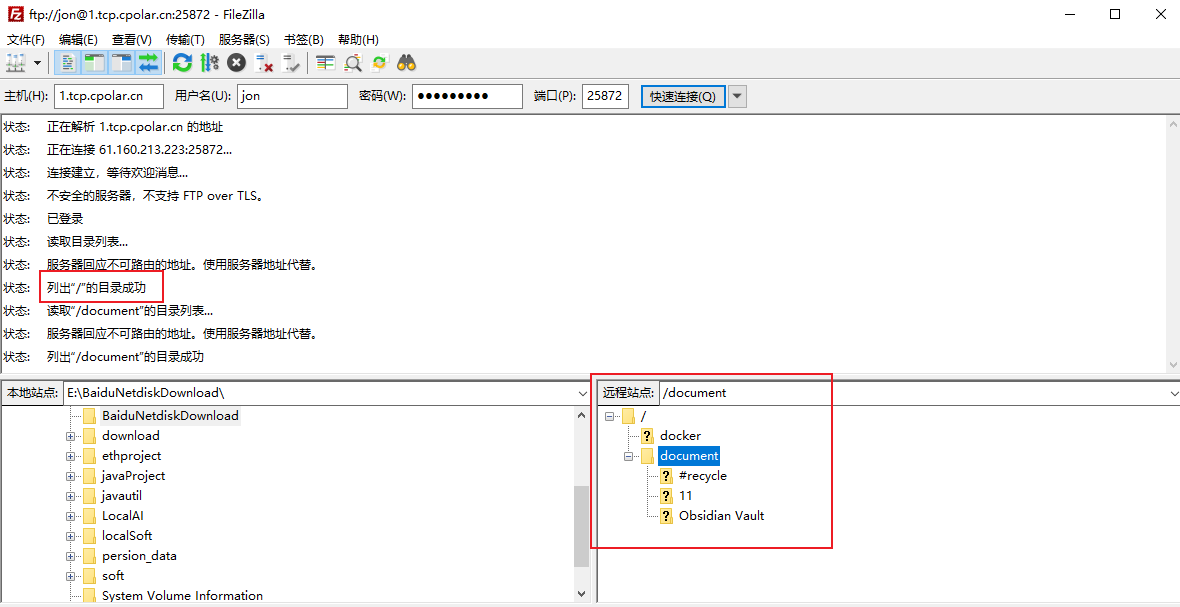Image resolution: width=1180 pixels, height=607 pixels.
Task: Reconnect to the last server
Action: tap(291, 63)
